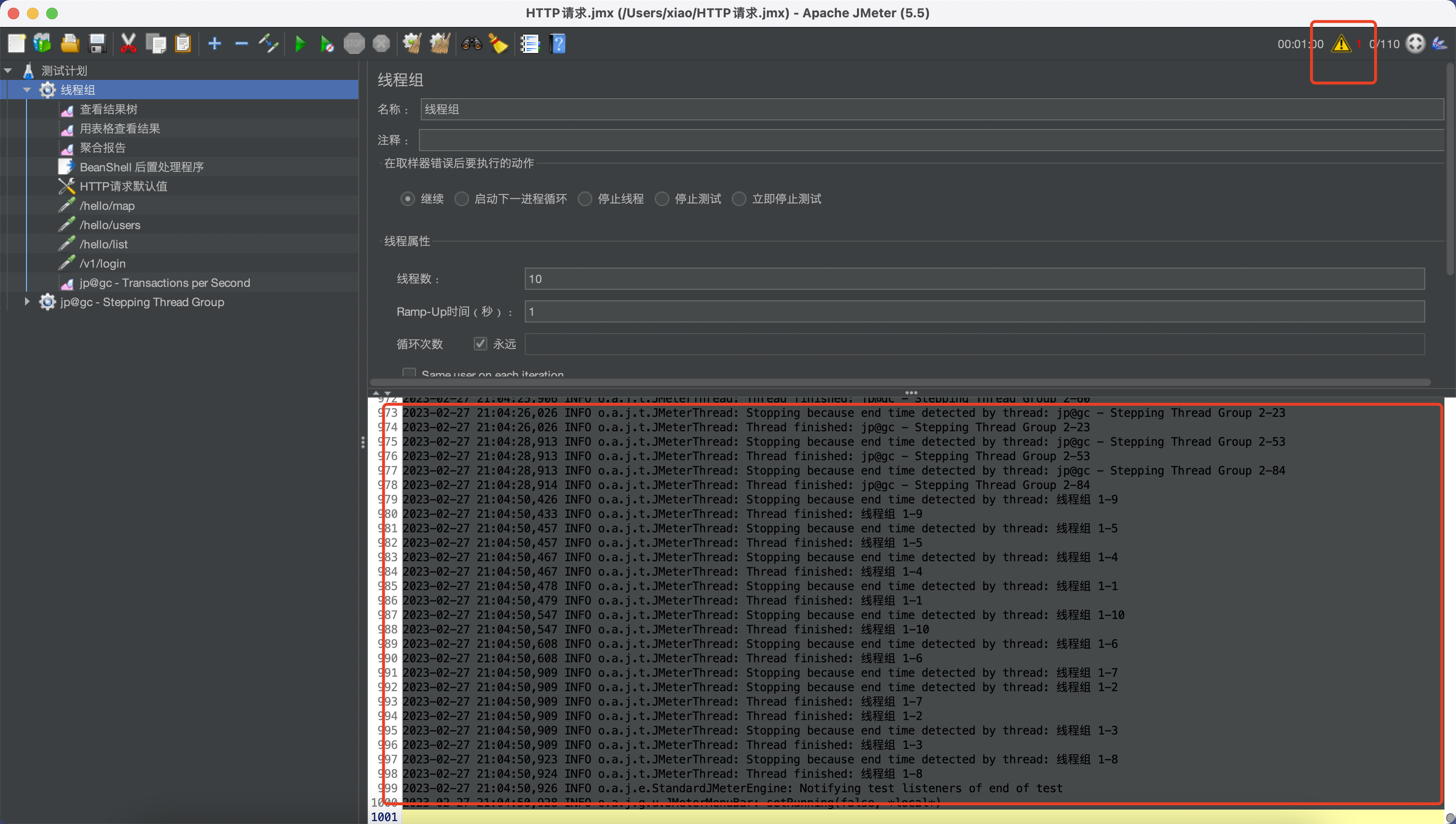Click the Cut scissors toolbar icon
The width and height of the screenshot is (1456, 824).
pyautogui.click(x=128, y=44)
